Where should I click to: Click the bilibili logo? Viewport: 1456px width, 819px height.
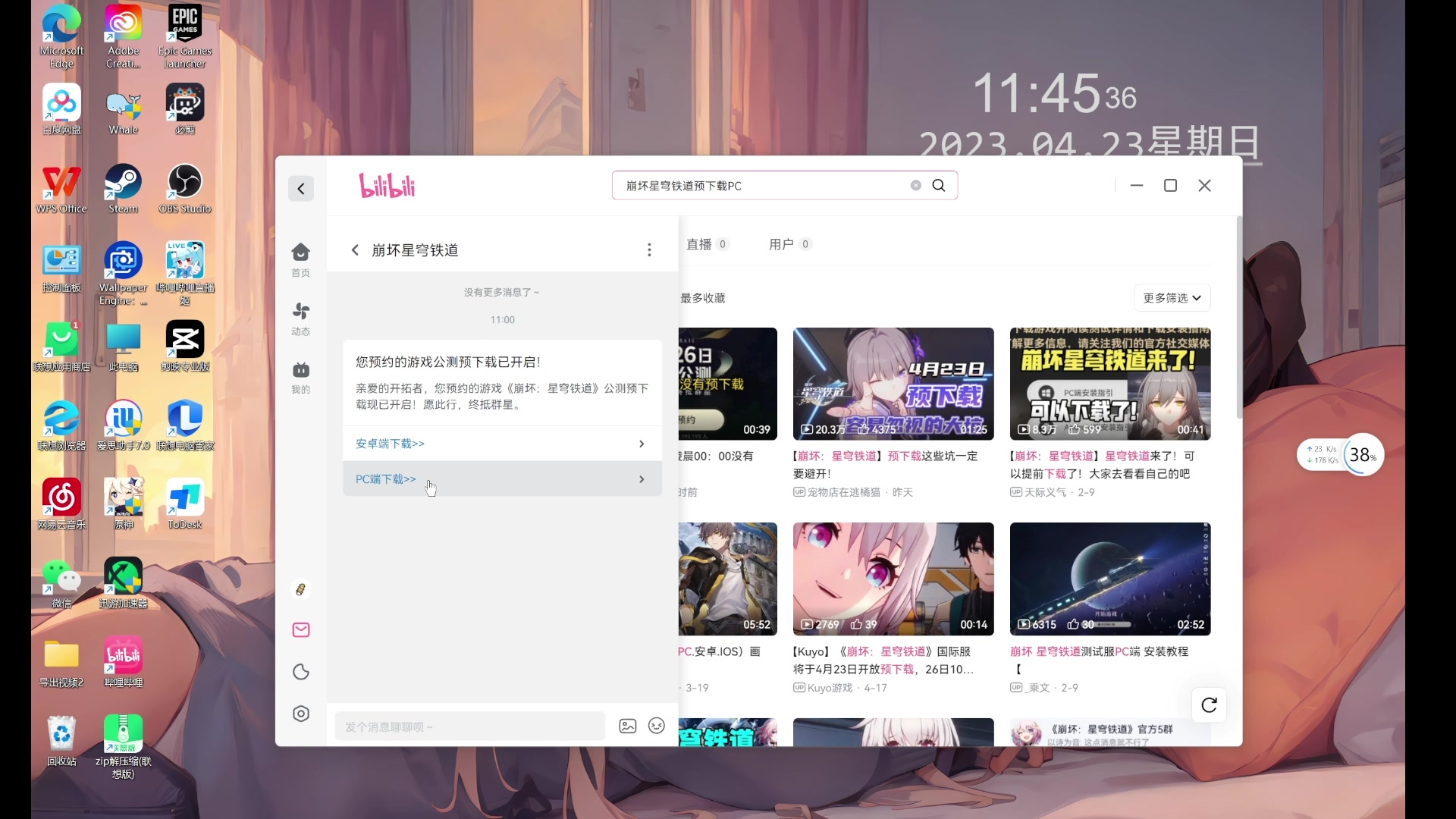pyautogui.click(x=387, y=186)
